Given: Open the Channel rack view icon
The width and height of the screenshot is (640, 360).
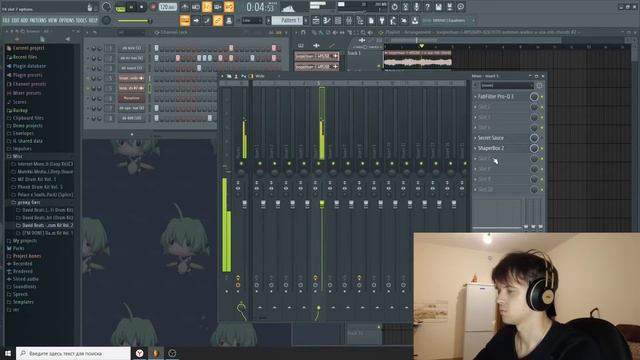Looking at the screenshot, I should (338, 20).
